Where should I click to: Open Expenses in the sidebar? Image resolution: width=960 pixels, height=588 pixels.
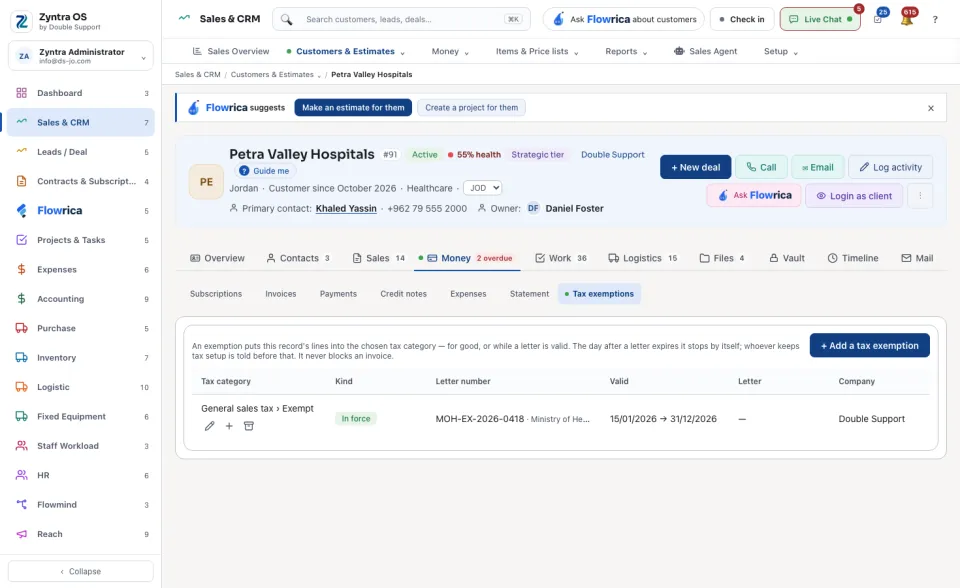coord(81,270)
